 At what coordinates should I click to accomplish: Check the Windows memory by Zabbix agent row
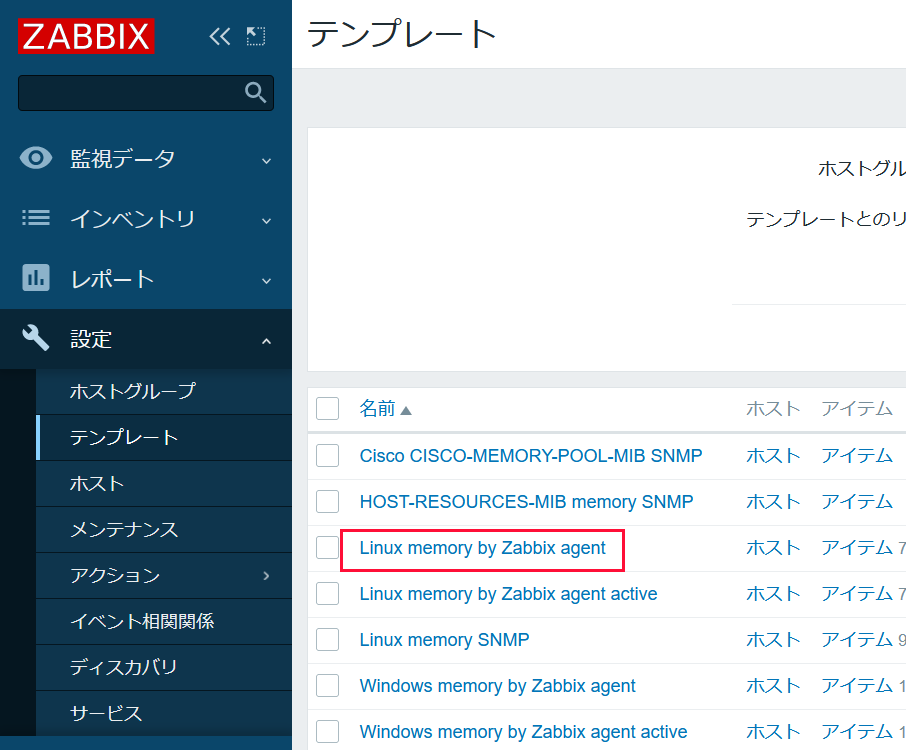[x=327, y=685]
